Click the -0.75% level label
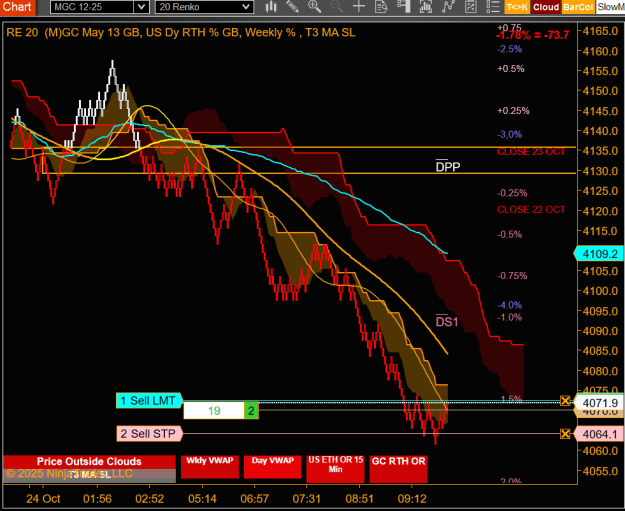Viewport: 625px width, 511px height. (x=512, y=276)
